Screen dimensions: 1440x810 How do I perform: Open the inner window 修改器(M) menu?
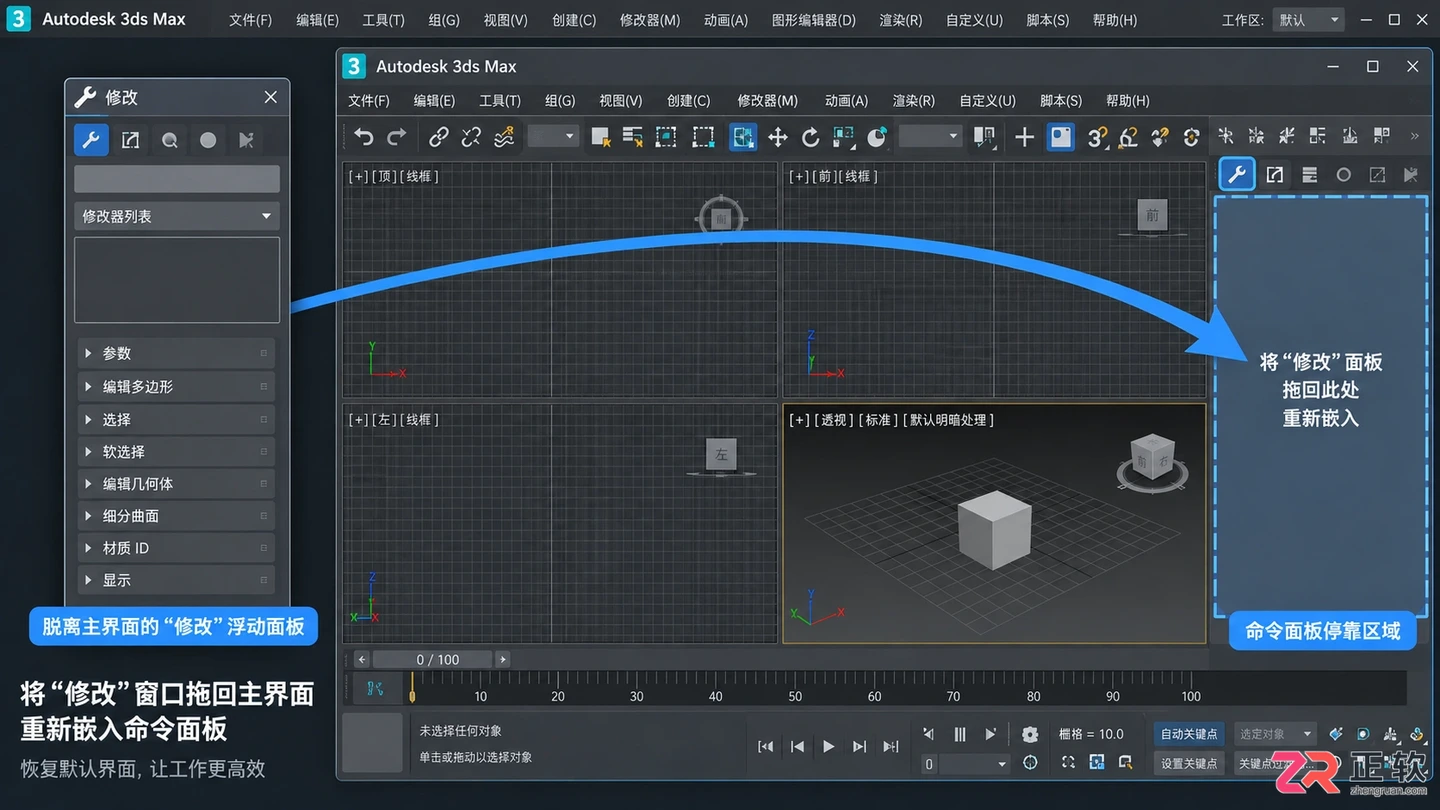(767, 100)
